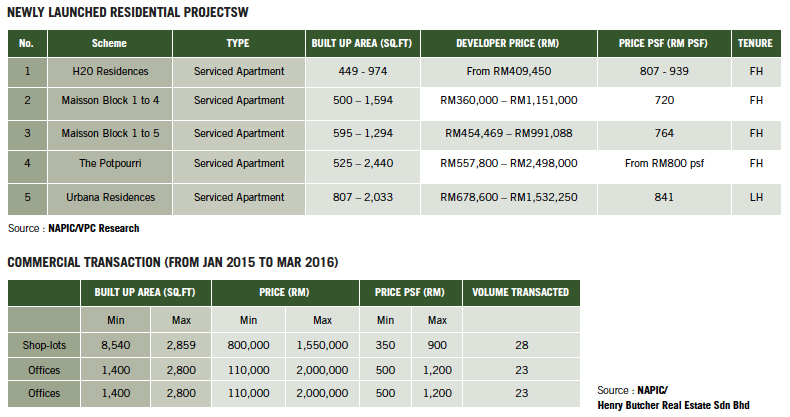Viewport: 790px width, 417px height.
Task: Select the "PRICE PSF (RM PSF)" header
Action: [x=661, y=45]
